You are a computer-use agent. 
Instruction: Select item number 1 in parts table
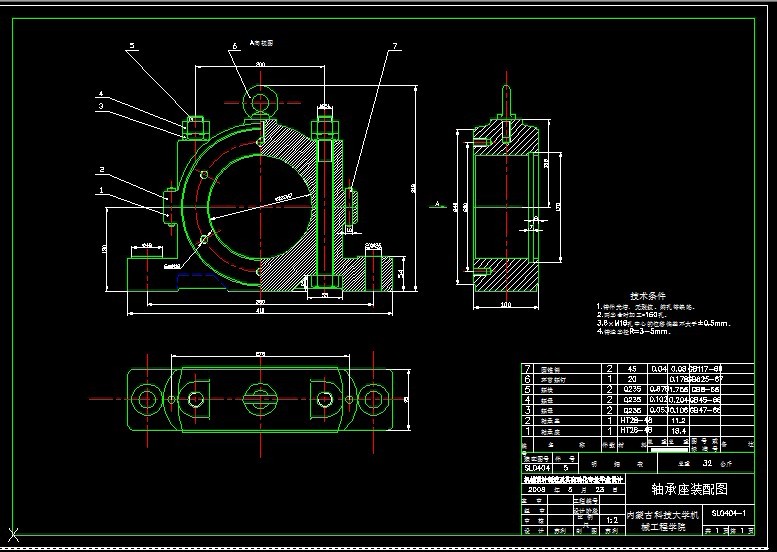(x=527, y=431)
